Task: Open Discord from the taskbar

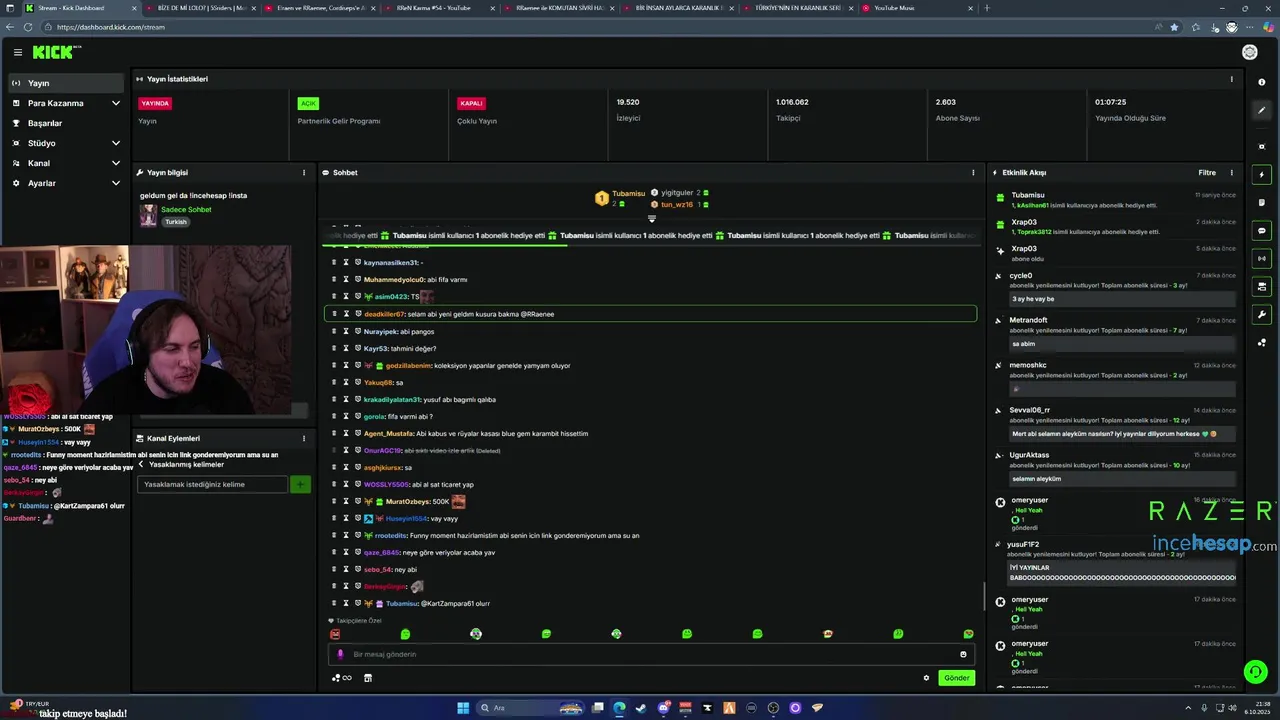Action: pyautogui.click(x=663, y=708)
